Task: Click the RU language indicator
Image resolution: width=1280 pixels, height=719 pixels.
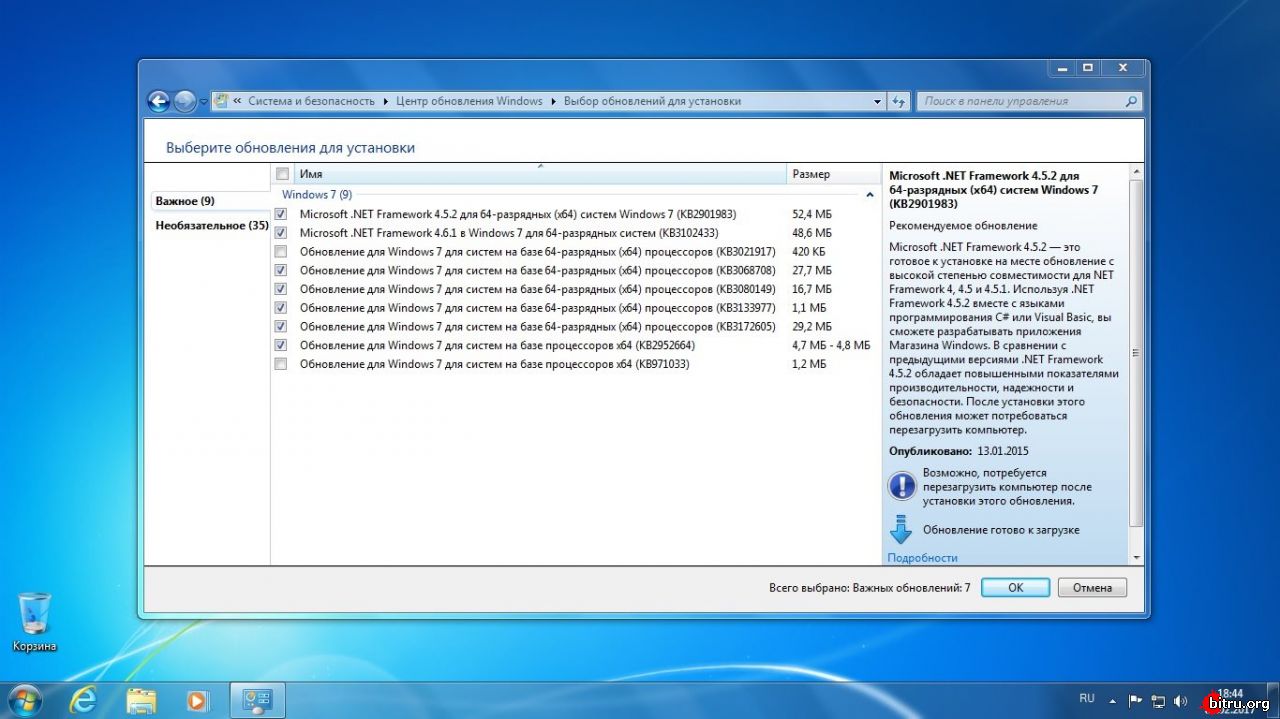Action: [1087, 698]
